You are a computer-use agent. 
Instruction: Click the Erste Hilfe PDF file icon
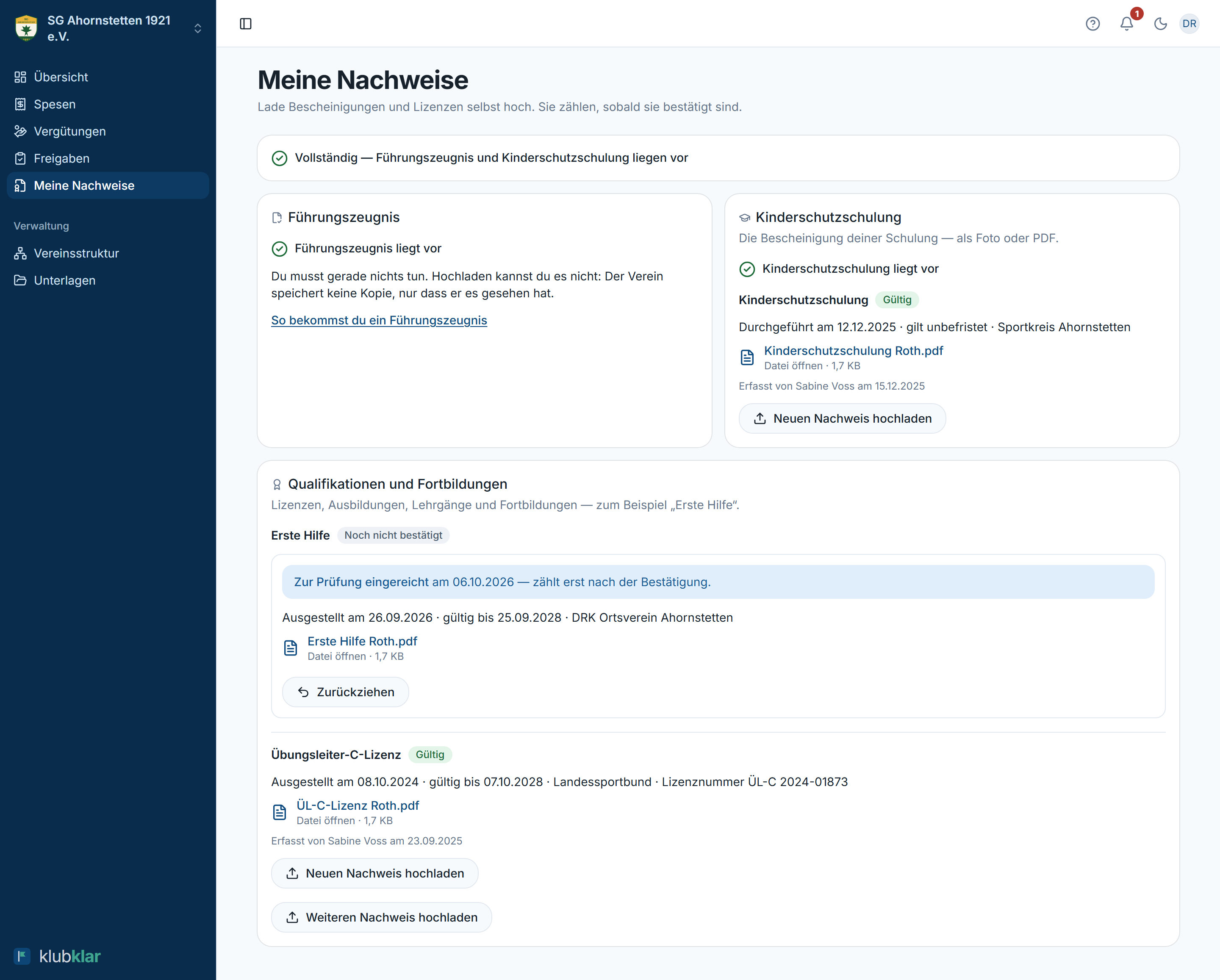290,648
